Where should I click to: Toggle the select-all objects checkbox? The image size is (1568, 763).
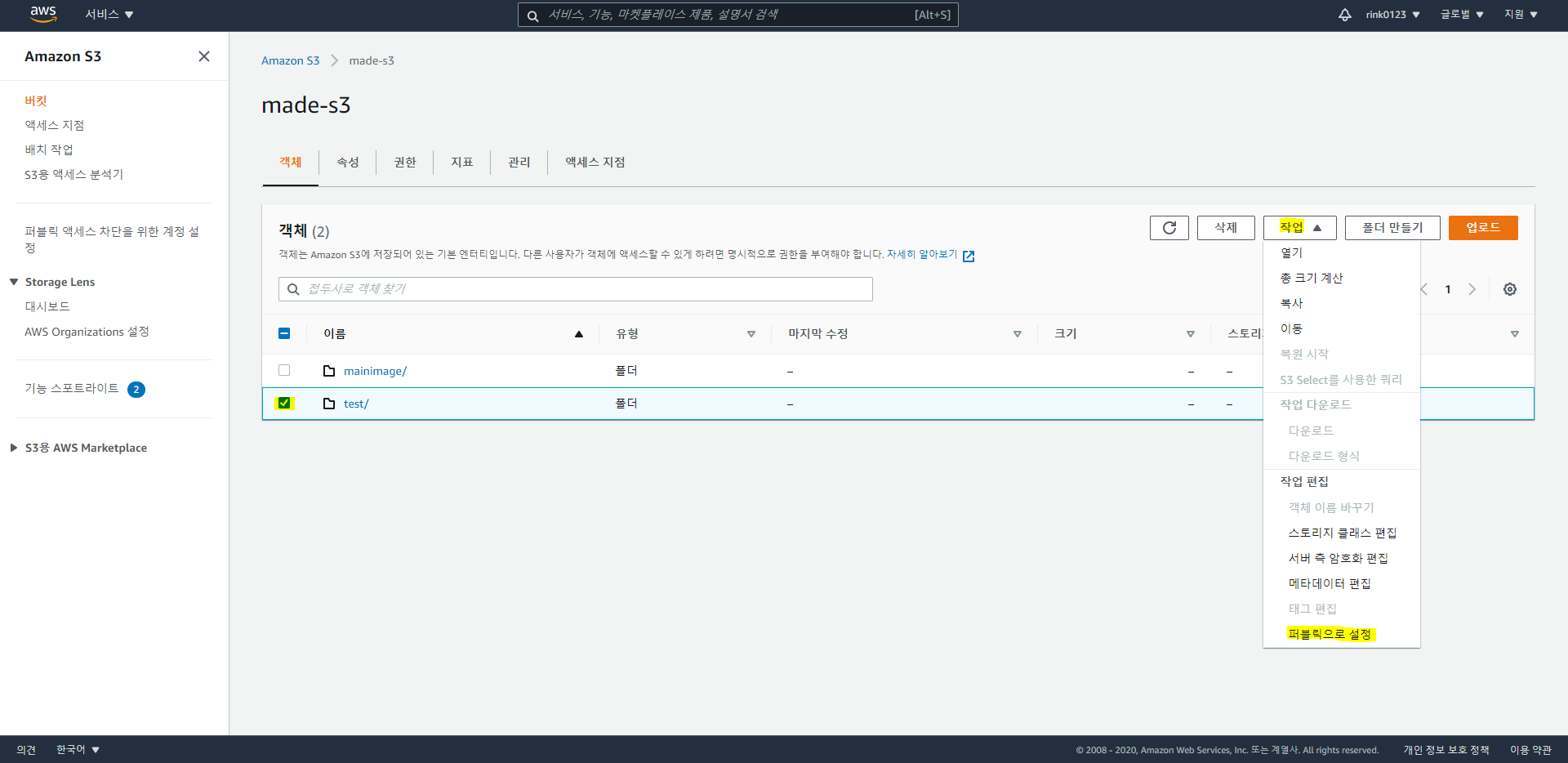point(284,333)
